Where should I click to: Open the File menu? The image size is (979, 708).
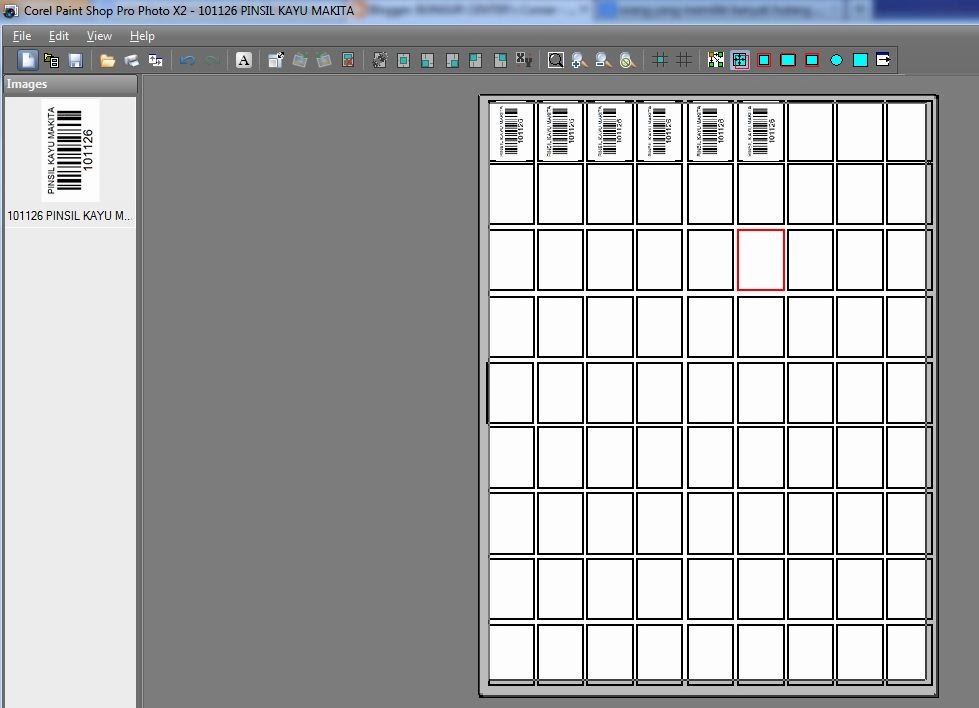click(22, 36)
